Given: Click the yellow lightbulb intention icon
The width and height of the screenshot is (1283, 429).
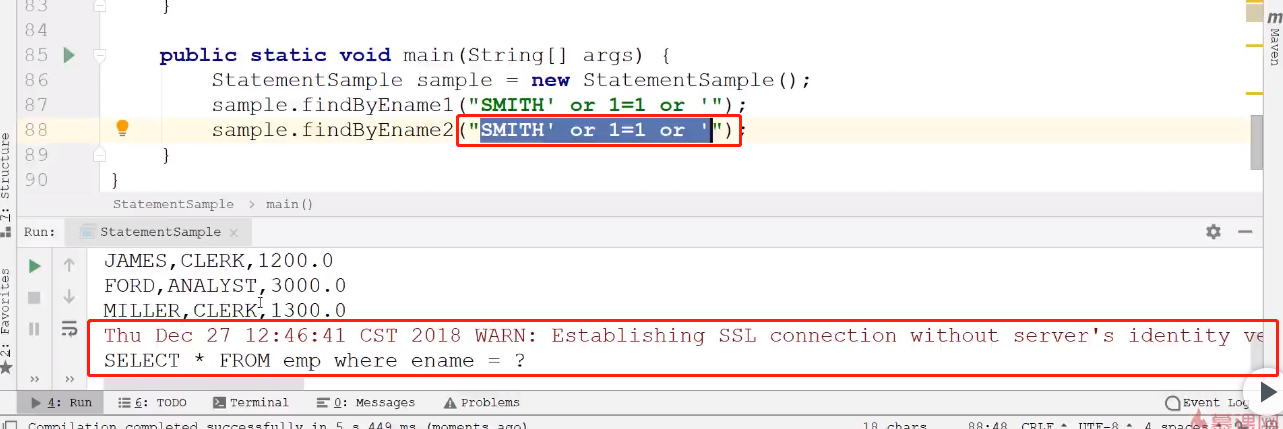Looking at the screenshot, I should [x=122, y=128].
